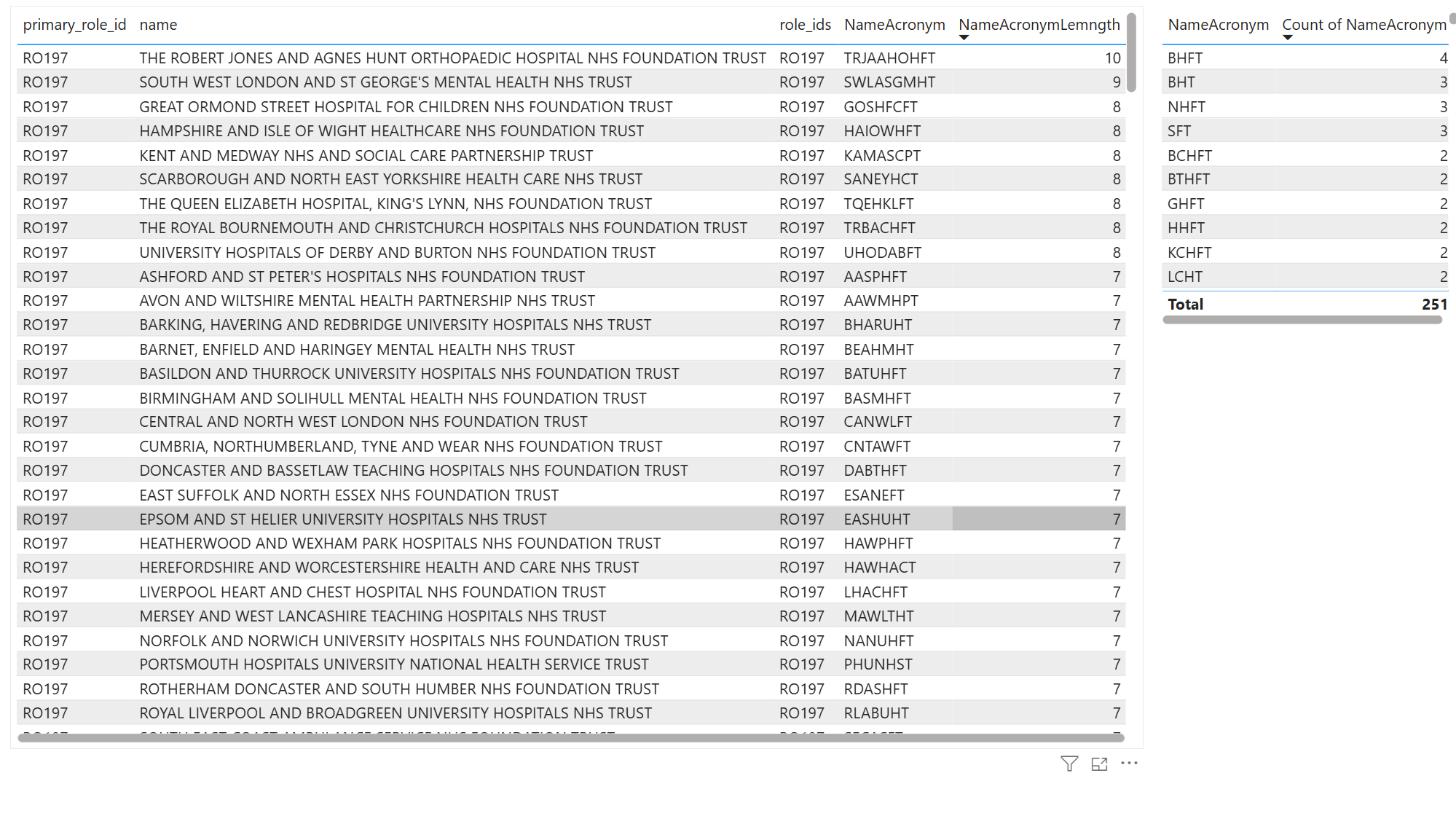Viewport: 1456px width, 816px height.
Task: Select the Scarborough and North East Yorkshire row
Action: click(x=571, y=179)
